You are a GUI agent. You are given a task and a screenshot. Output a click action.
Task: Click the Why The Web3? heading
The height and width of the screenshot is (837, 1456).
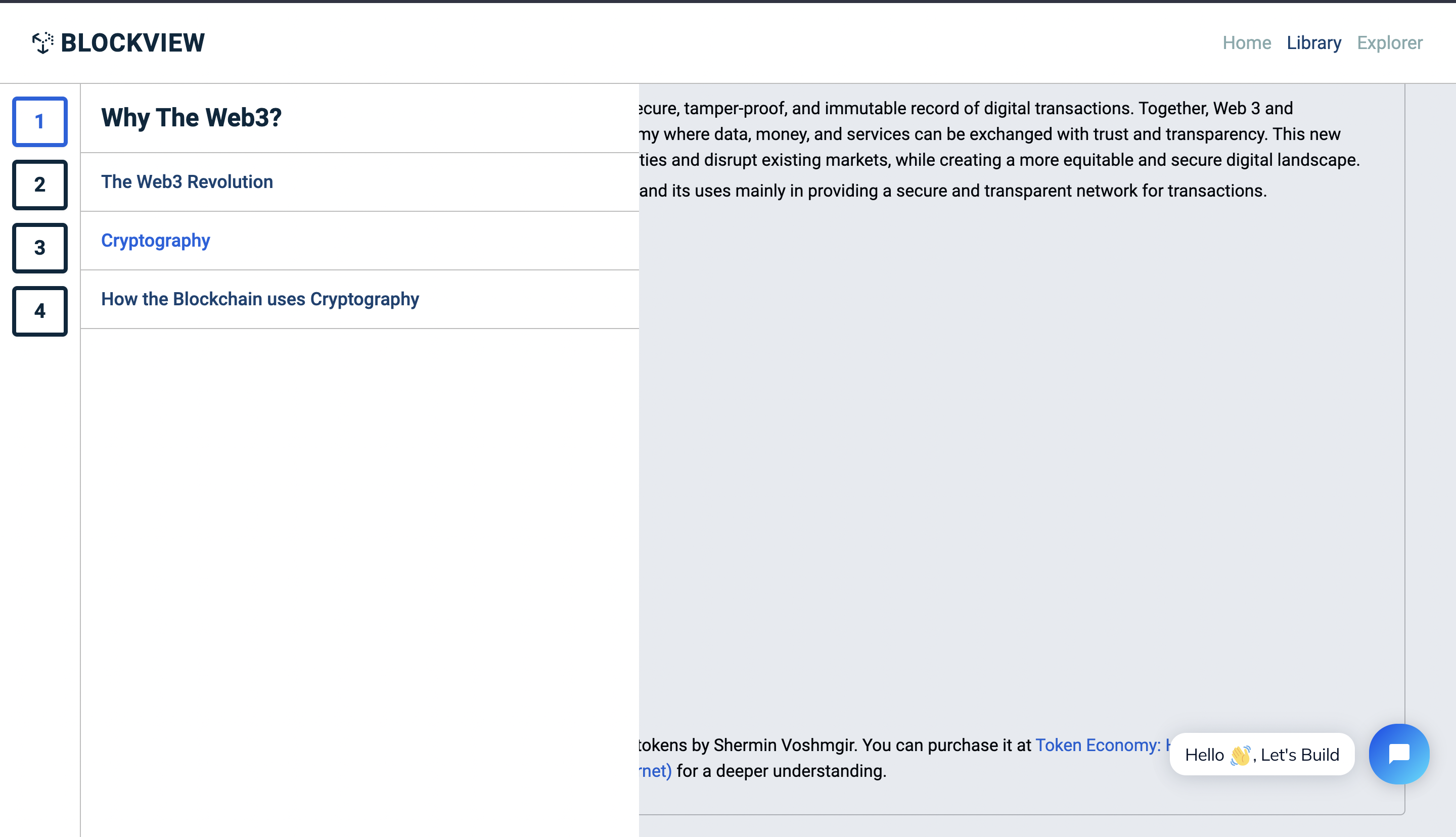(191, 117)
